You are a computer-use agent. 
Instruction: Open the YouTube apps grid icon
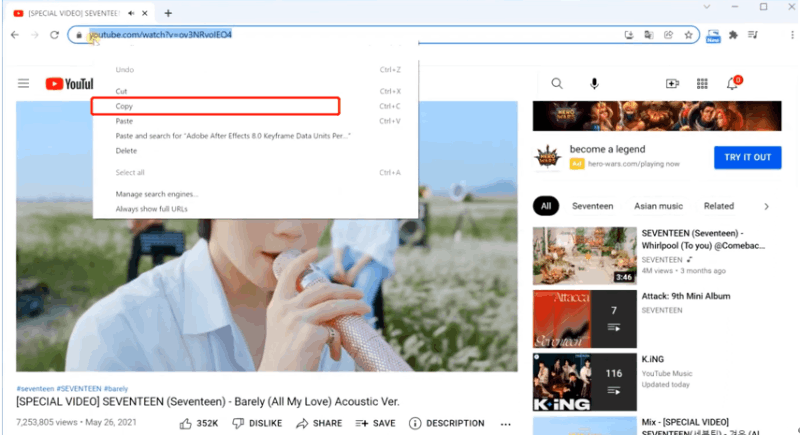point(702,83)
